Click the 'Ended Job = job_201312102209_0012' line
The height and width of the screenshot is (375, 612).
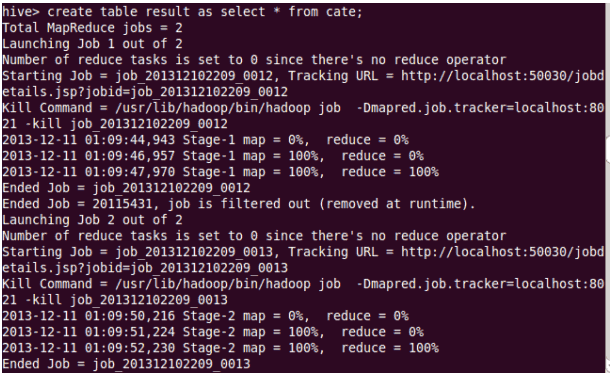[x=126, y=188]
